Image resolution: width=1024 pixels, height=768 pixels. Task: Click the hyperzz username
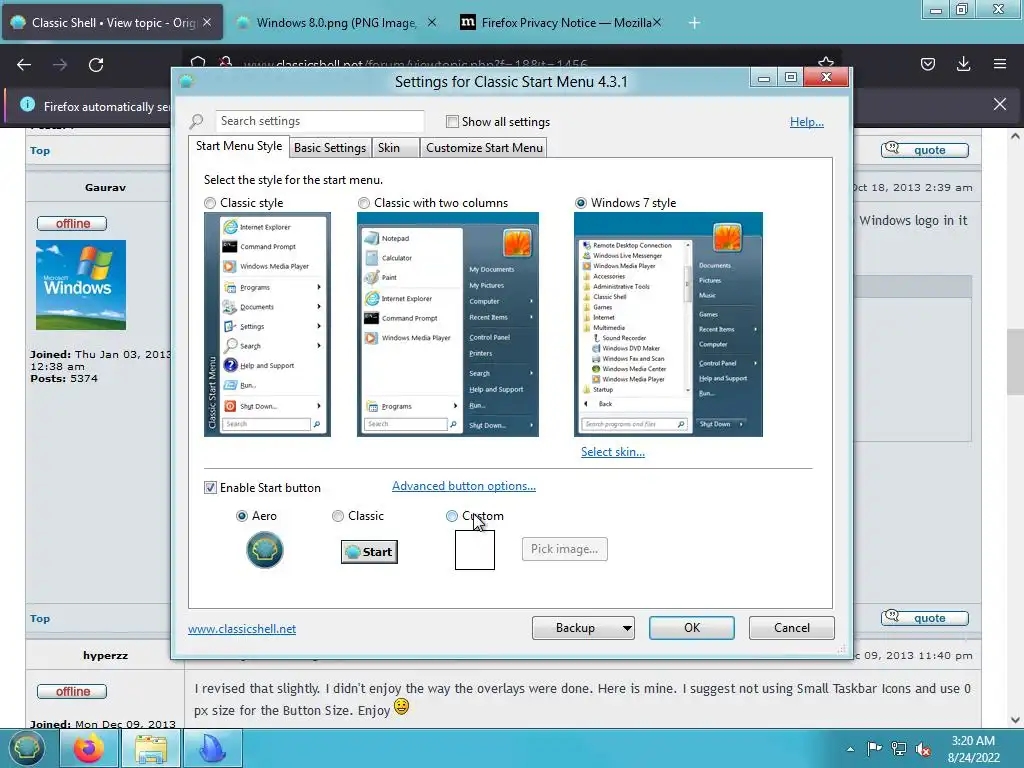coord(105,656)
